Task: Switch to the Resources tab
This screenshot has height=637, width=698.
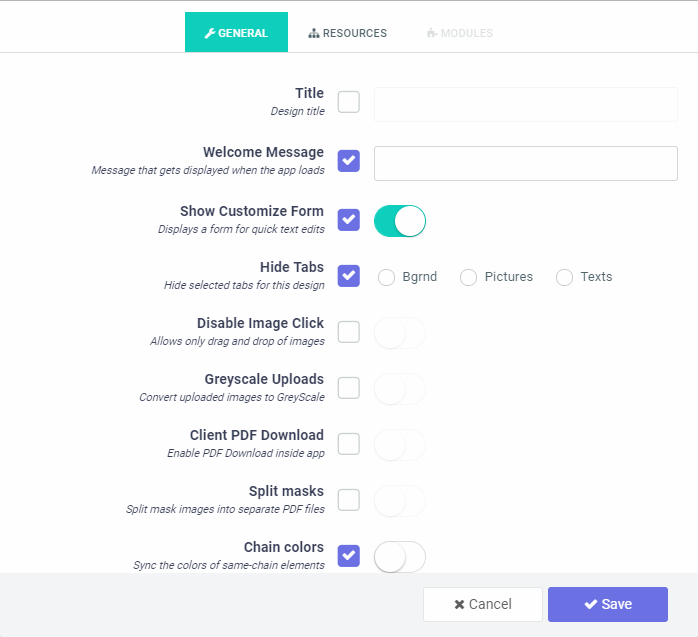Action: pos(348,33)
